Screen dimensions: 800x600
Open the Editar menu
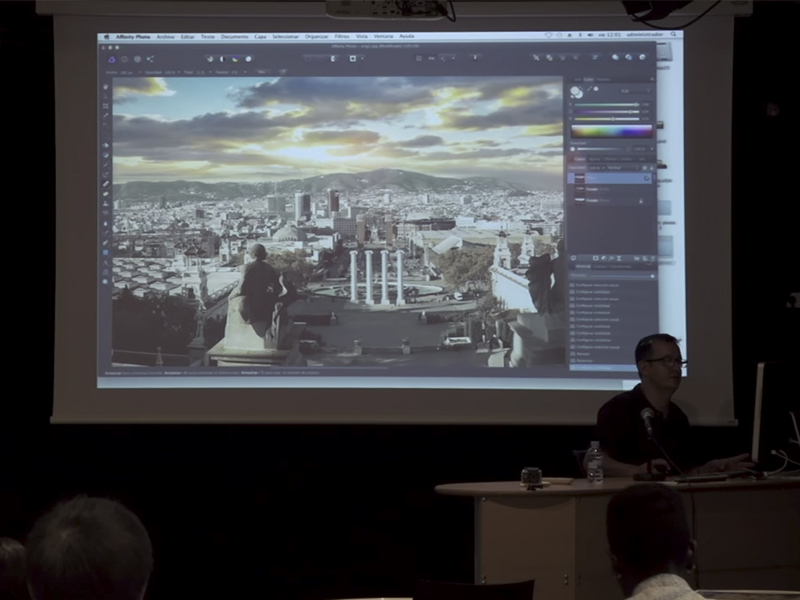(187, 37)
